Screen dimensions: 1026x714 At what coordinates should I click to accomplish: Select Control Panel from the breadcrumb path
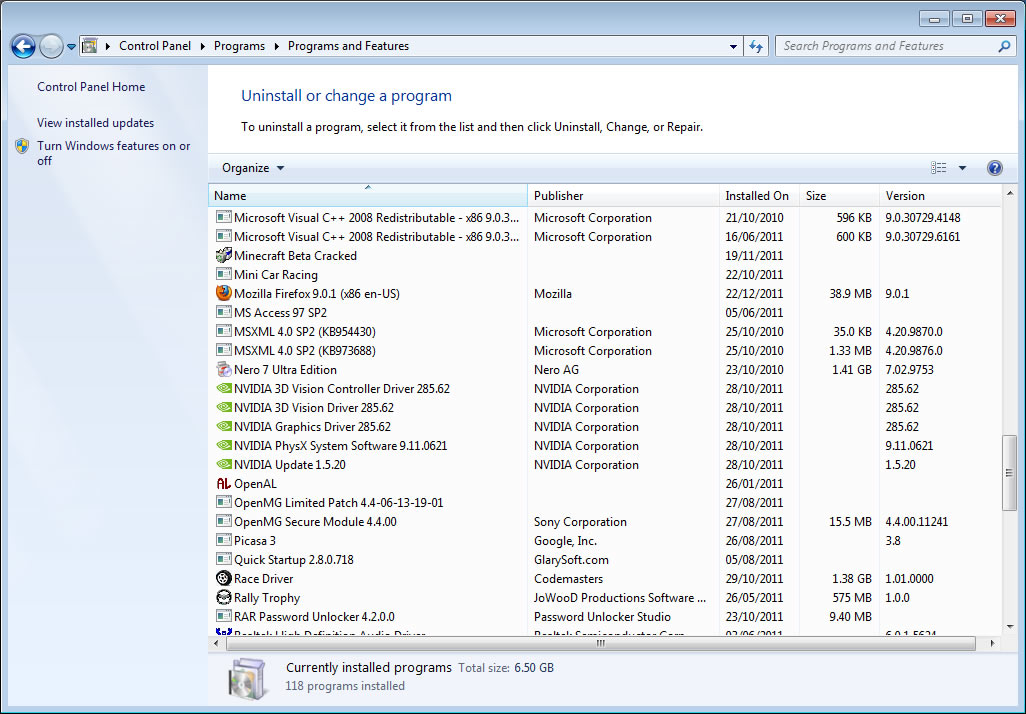coord(155,45)
